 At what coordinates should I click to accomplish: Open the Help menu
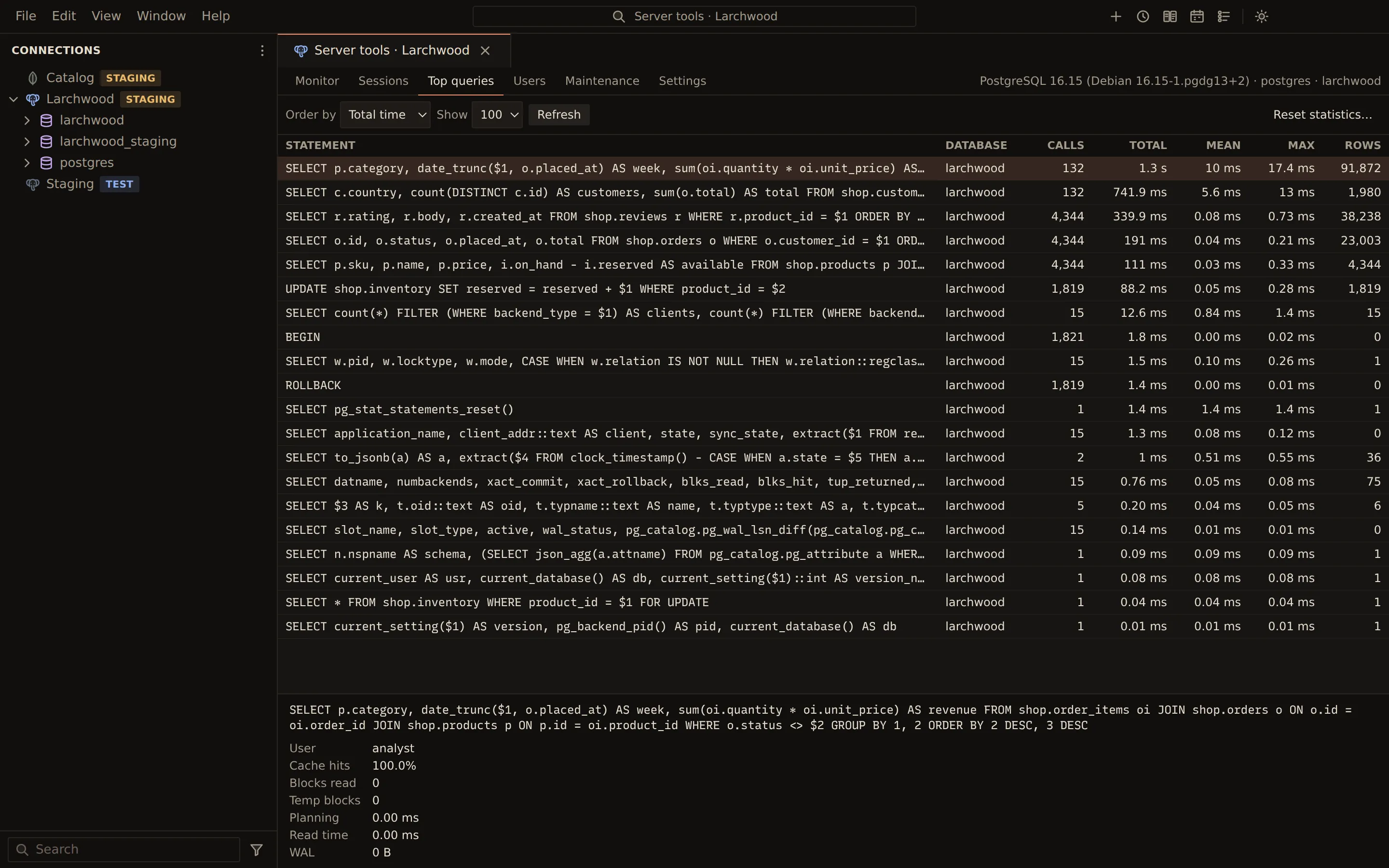(x=216, y=16)
